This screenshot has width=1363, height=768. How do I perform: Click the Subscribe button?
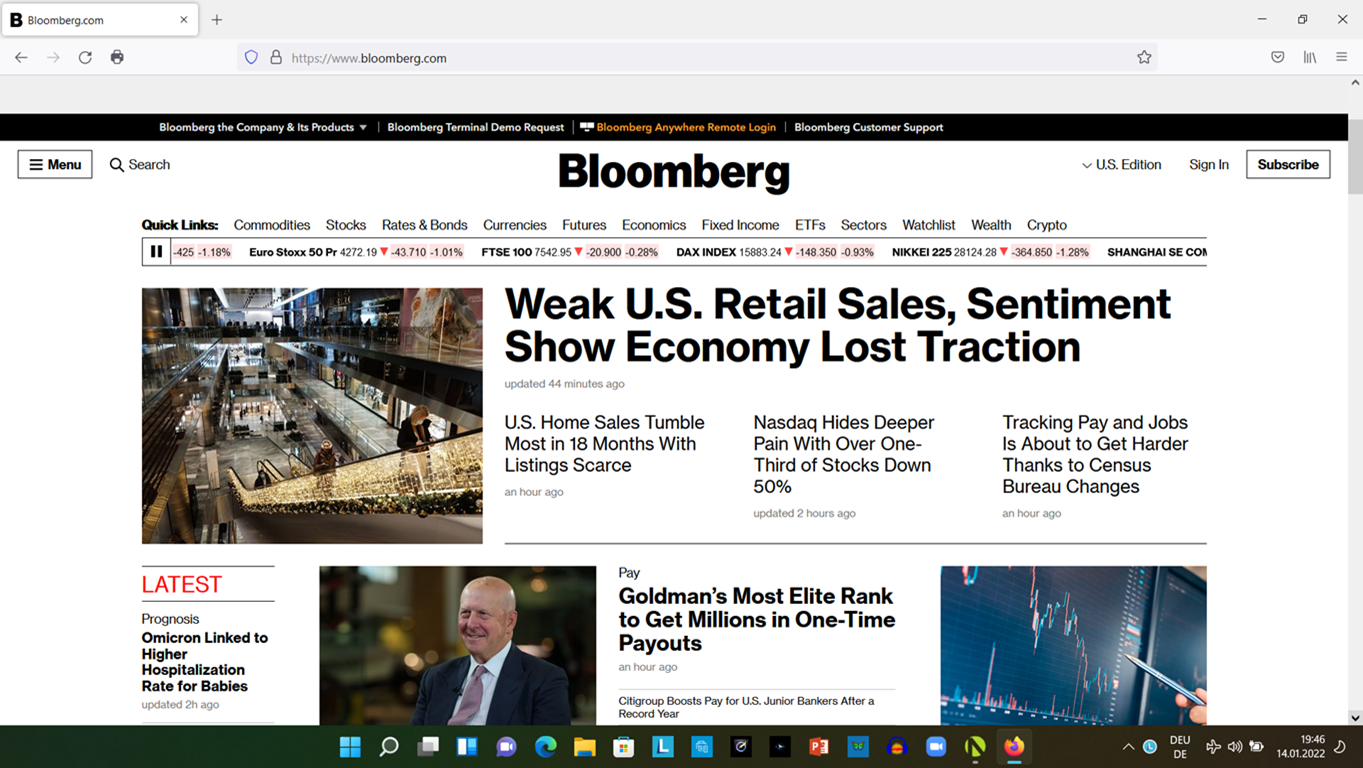(1288, 165)
